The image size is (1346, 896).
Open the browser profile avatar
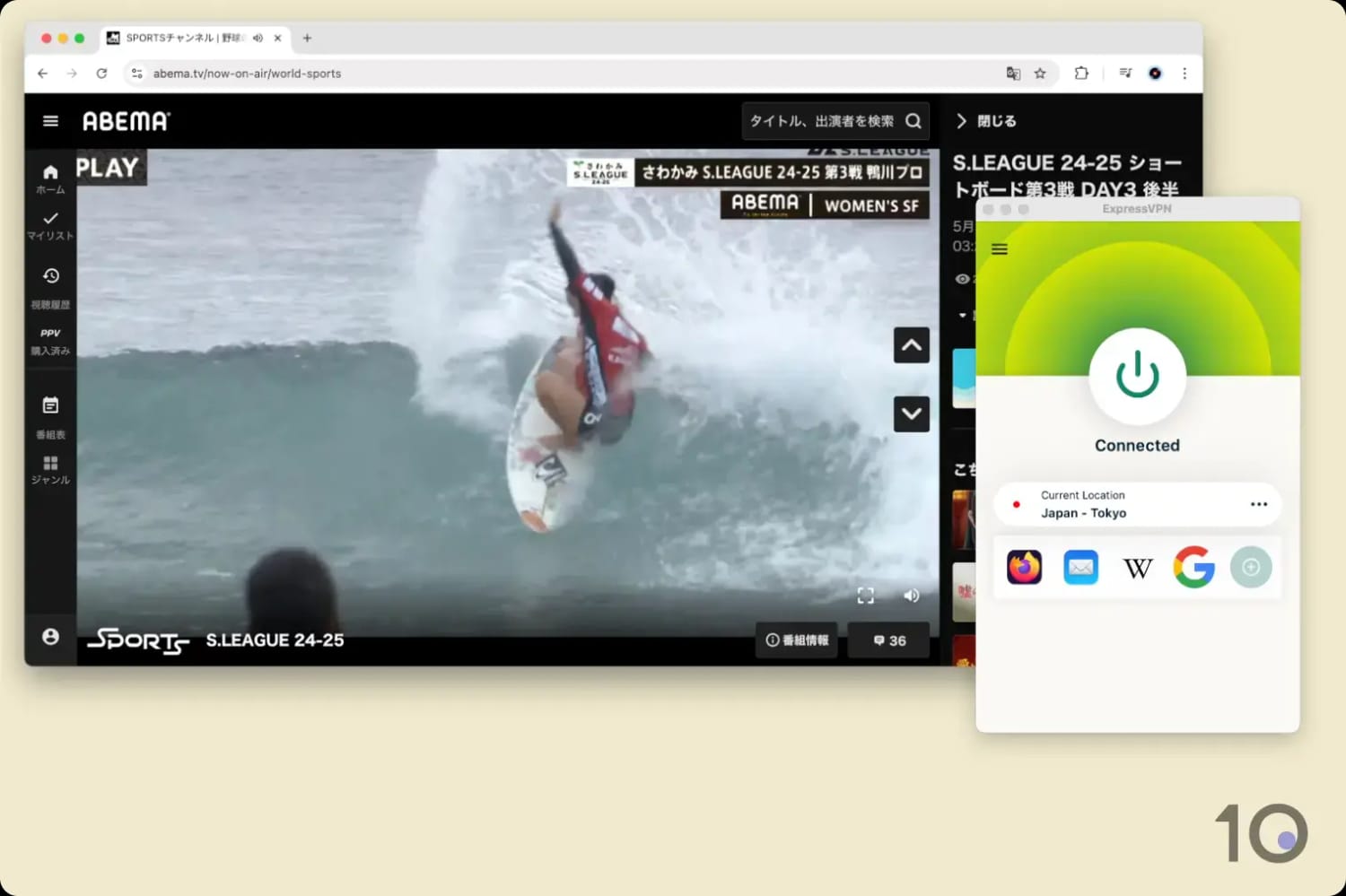click(1155, 74)
